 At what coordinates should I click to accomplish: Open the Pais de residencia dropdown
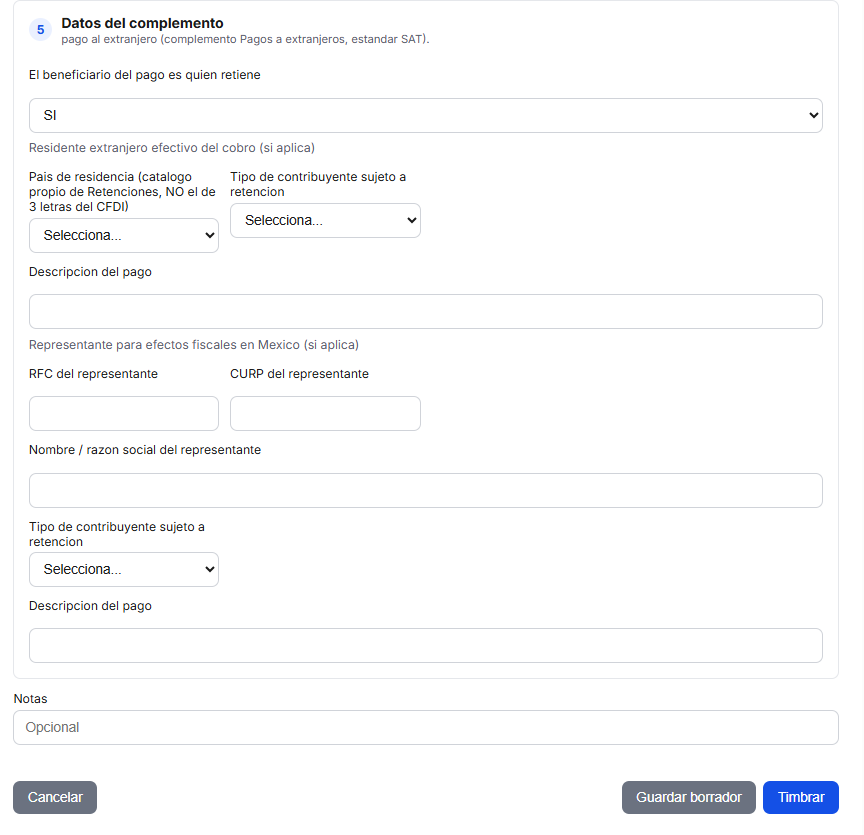pyautogui.click(x=124, y=235)
